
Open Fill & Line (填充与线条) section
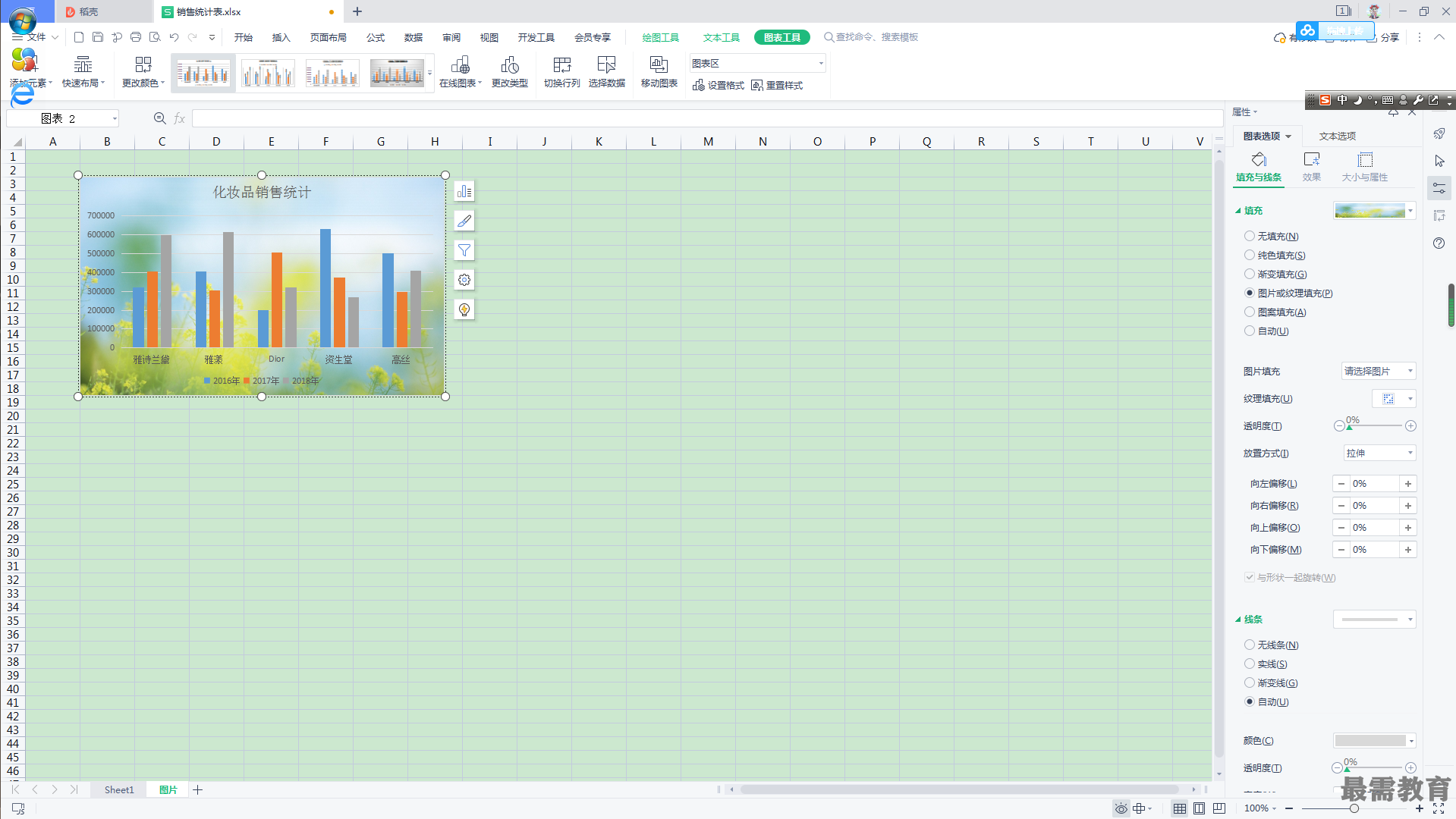(x=1259, y=167)
